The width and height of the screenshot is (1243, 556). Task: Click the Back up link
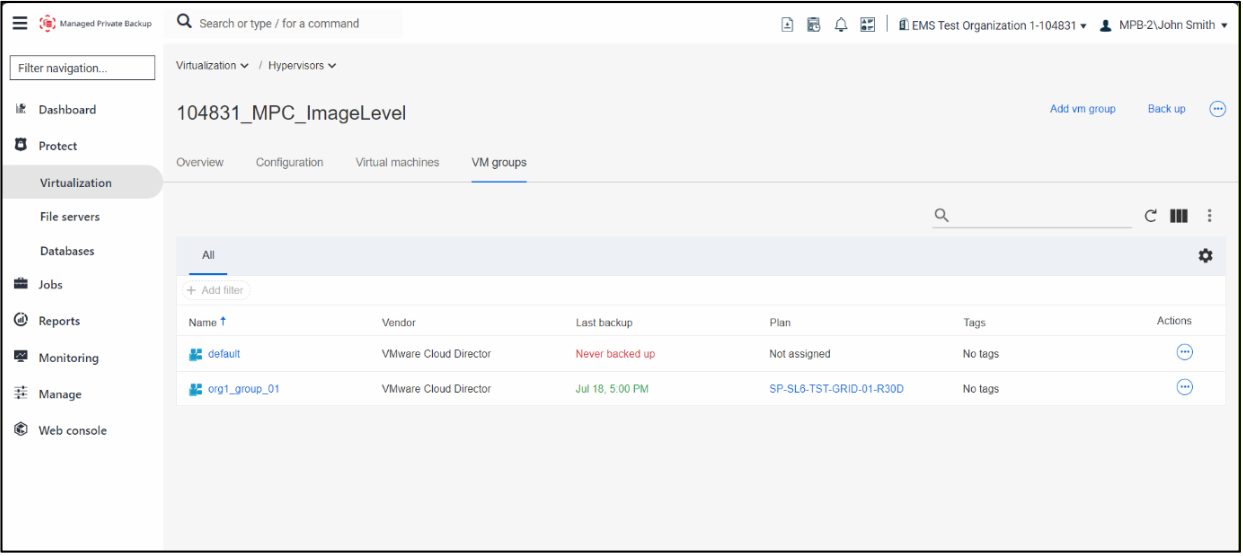point(1166,109)
